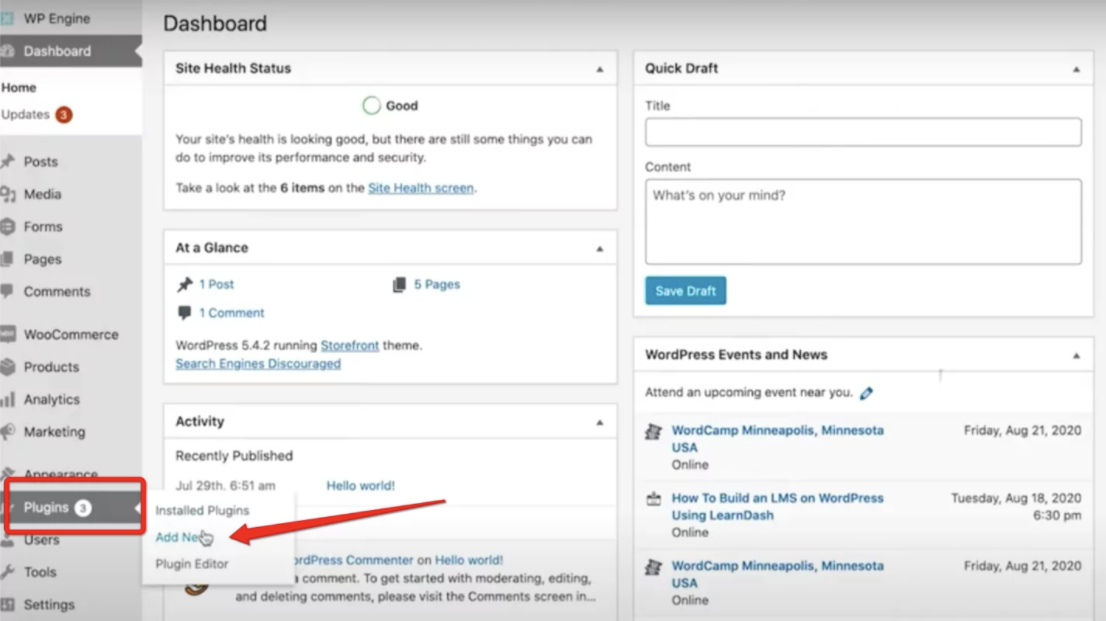Open Posts in the sidebar

41,162
